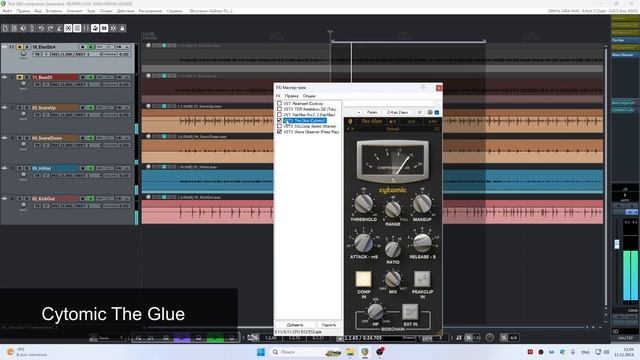Open Windows Start menu

(261, 352)
